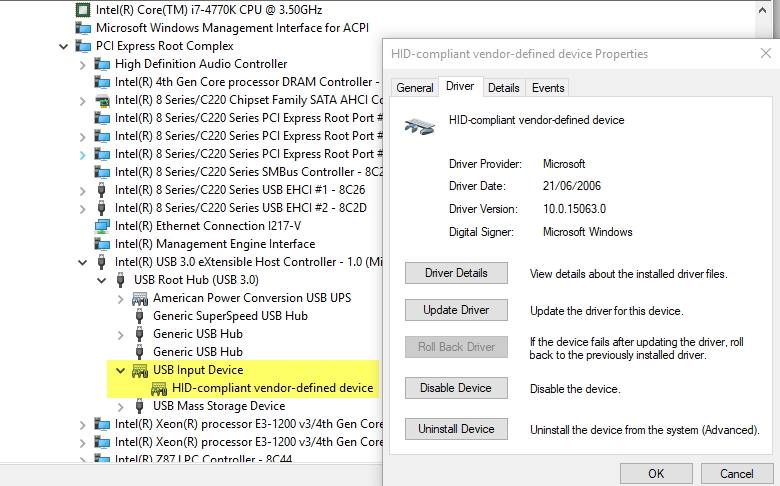Select HID-compliant vendor-defined device in the tree
Image resolution: width=780 pixels, height=486 pixels.
point(272,388)
